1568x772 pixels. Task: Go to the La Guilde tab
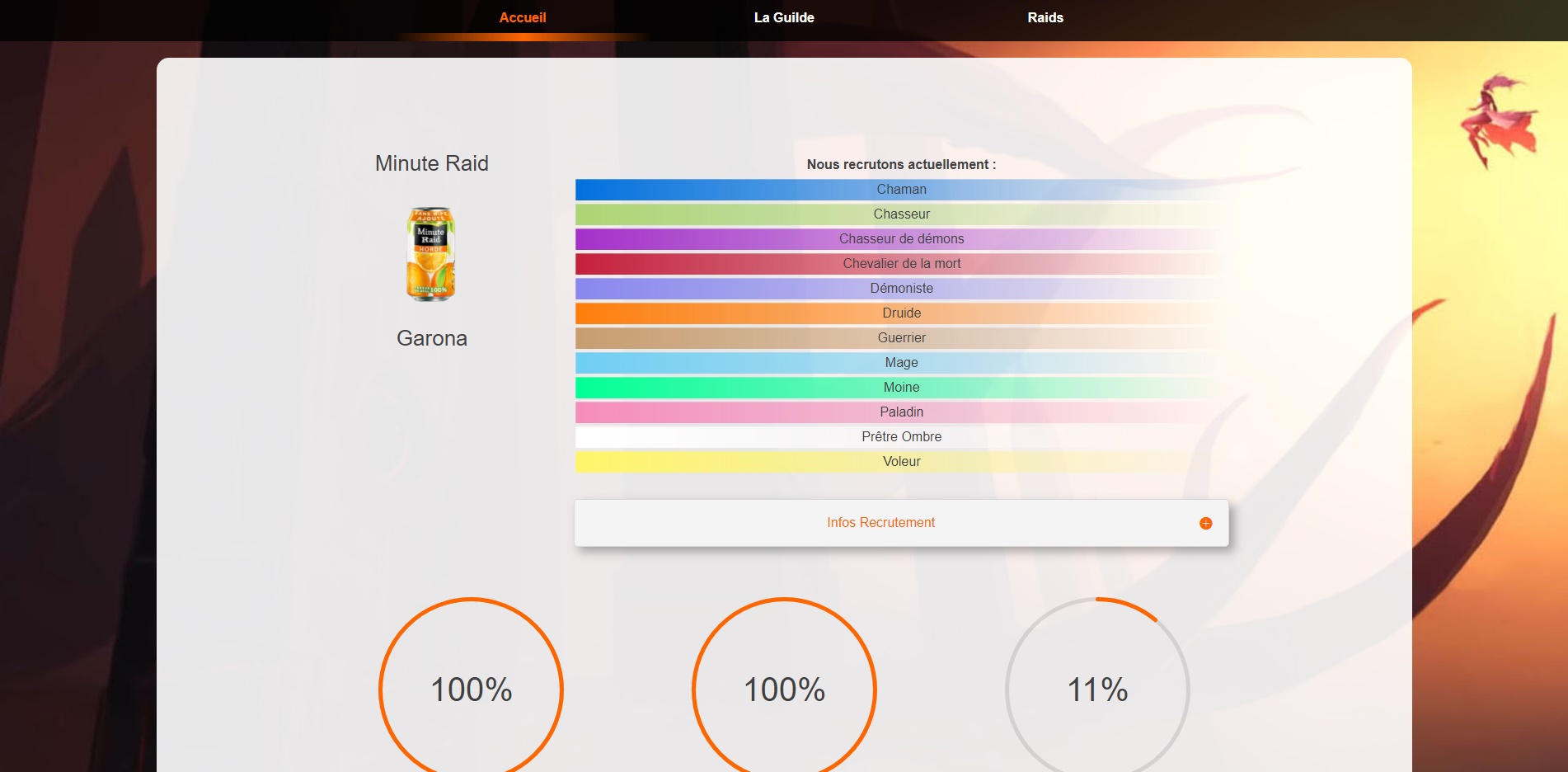(784, 17)
